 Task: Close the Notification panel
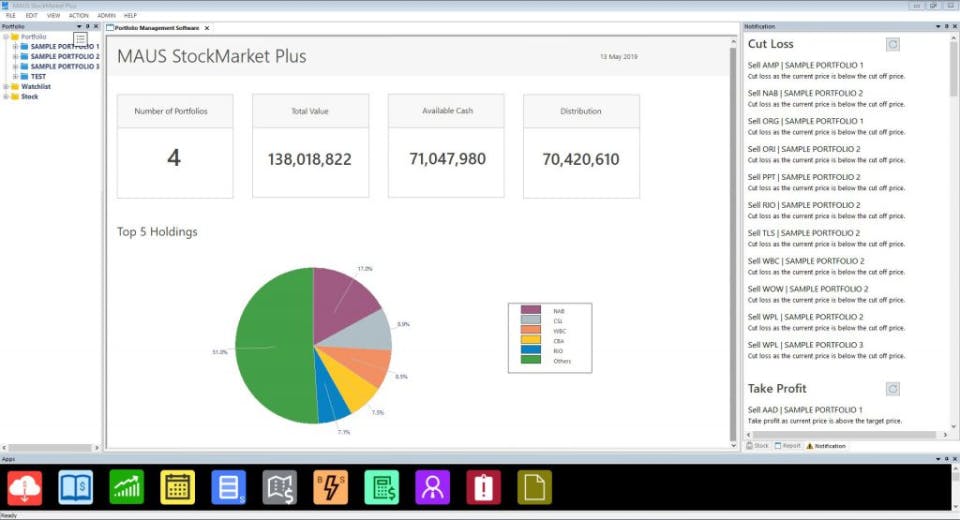pos(954,26)
